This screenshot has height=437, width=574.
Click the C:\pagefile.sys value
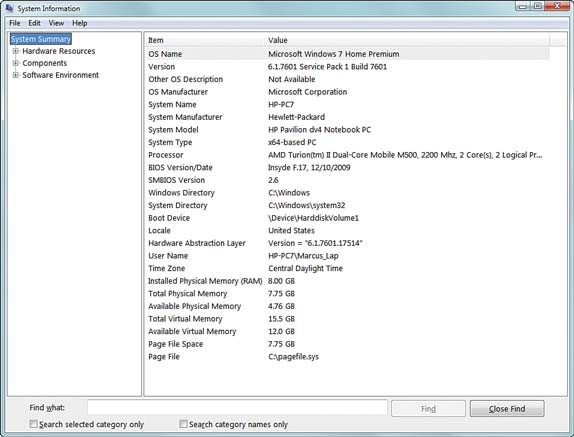pos(294,356)
